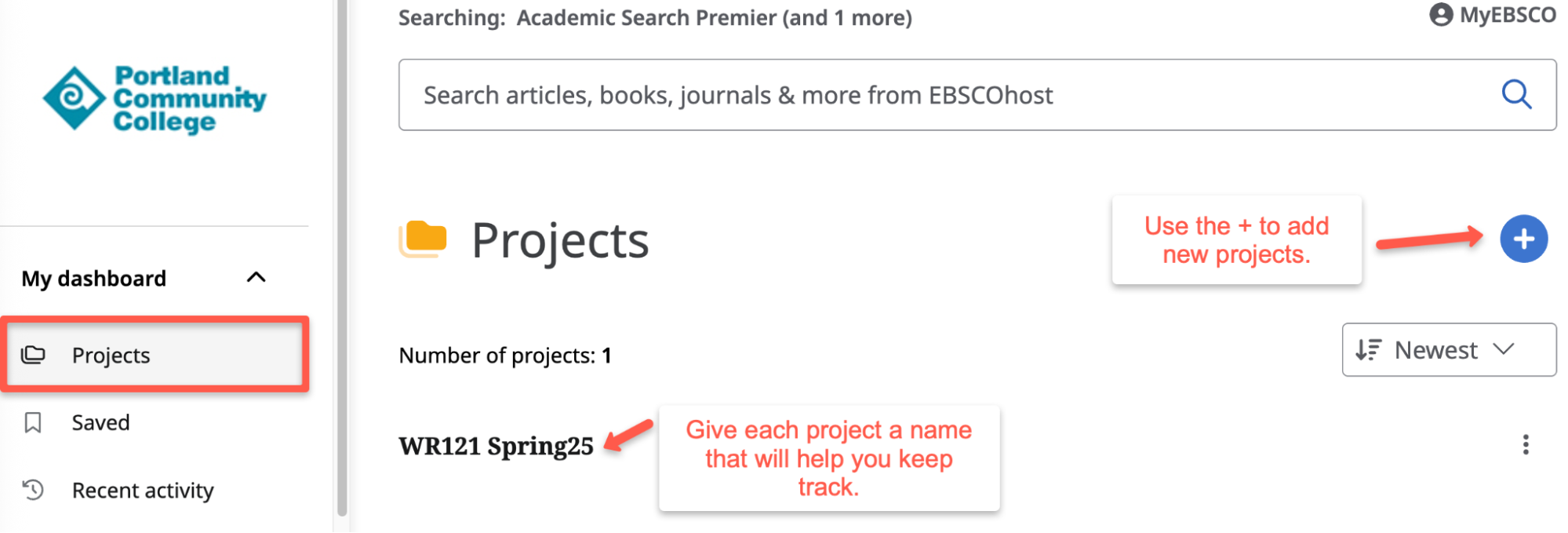The height and width of the screenshot is (533, 1568).
Task: Toggle visibility of My dashboard section
Action: (x=254, y=278)
